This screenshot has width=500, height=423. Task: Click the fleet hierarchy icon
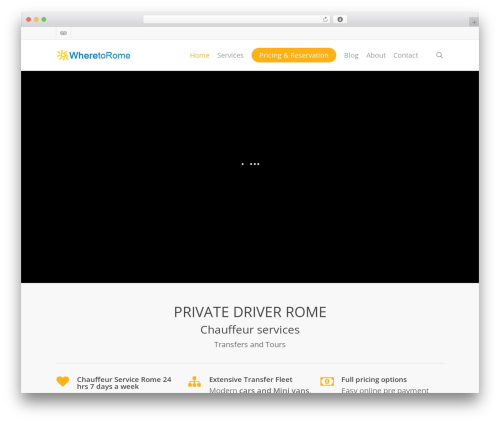coord(194,381)
